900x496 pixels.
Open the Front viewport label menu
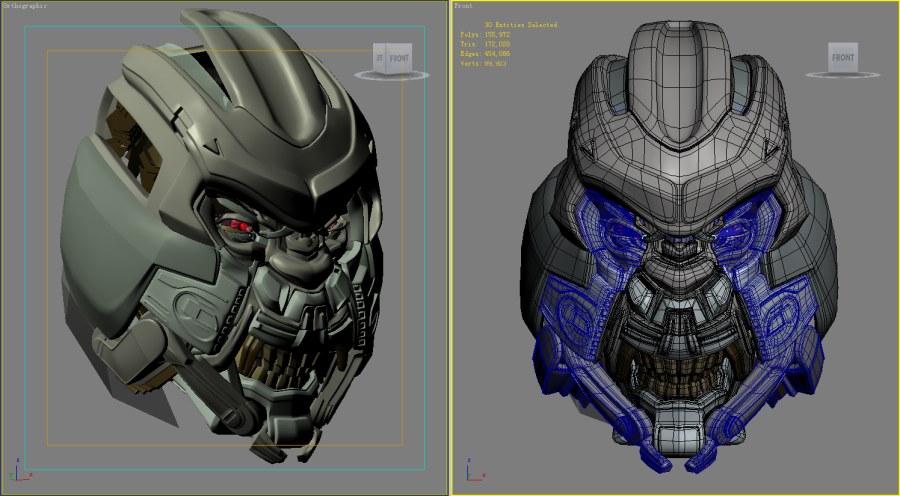[x=463, y=6]
